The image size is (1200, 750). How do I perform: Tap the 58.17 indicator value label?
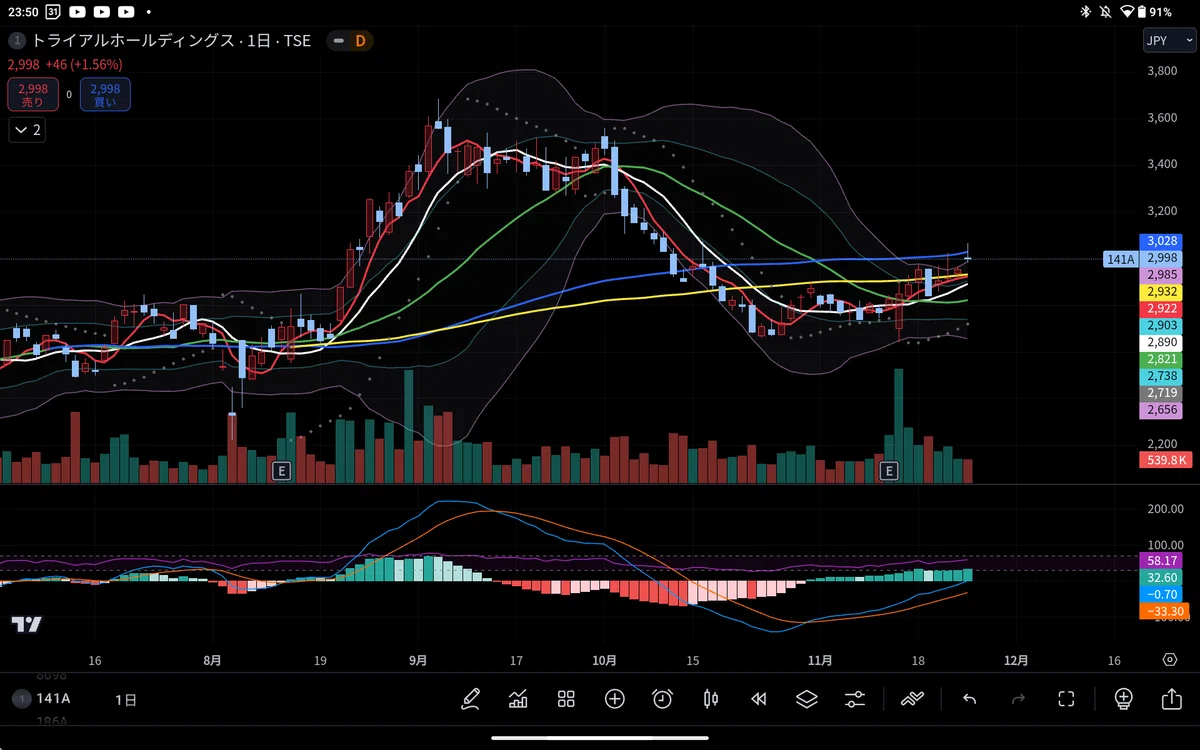(x=1163, y=561)
